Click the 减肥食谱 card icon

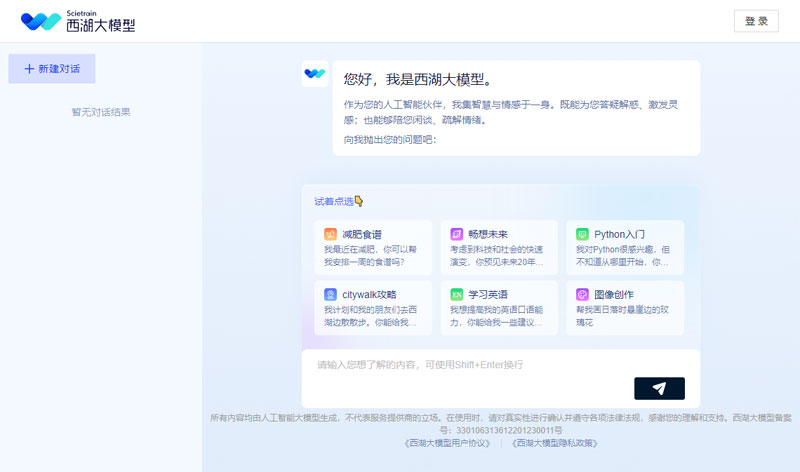click(x=330, y=234)
